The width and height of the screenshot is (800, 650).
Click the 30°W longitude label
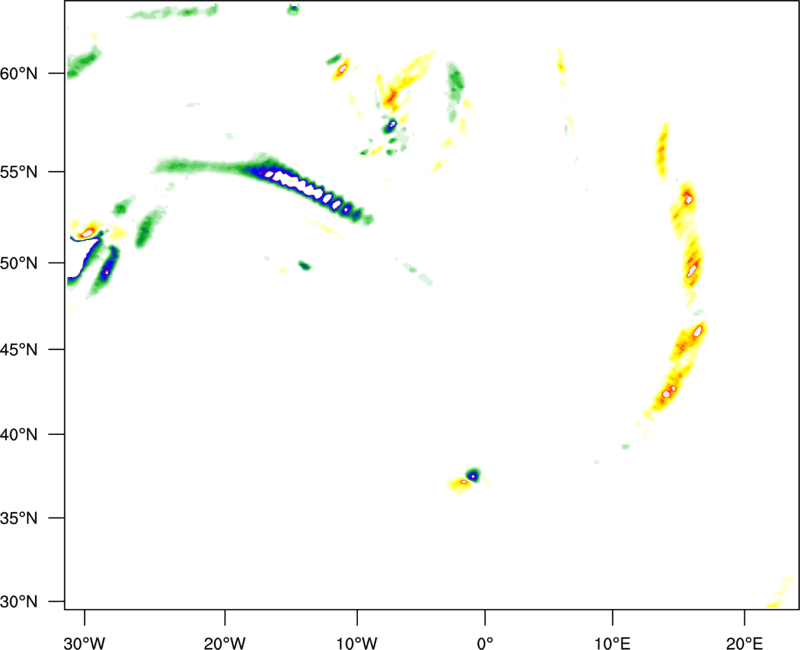85,643
